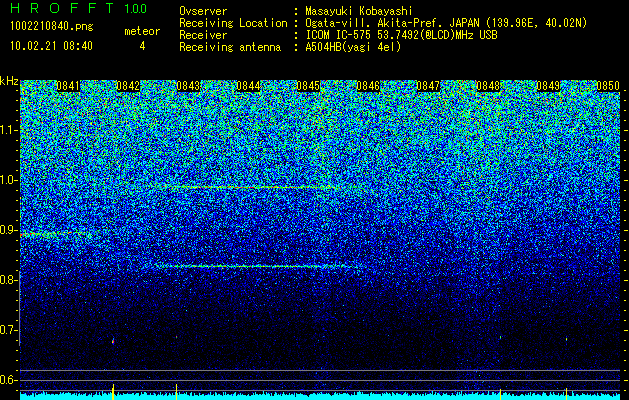The height and width of the screenshot is (400, 629).
Task: Click the 0.7 frequency axis label
Action: click(8, 330)
